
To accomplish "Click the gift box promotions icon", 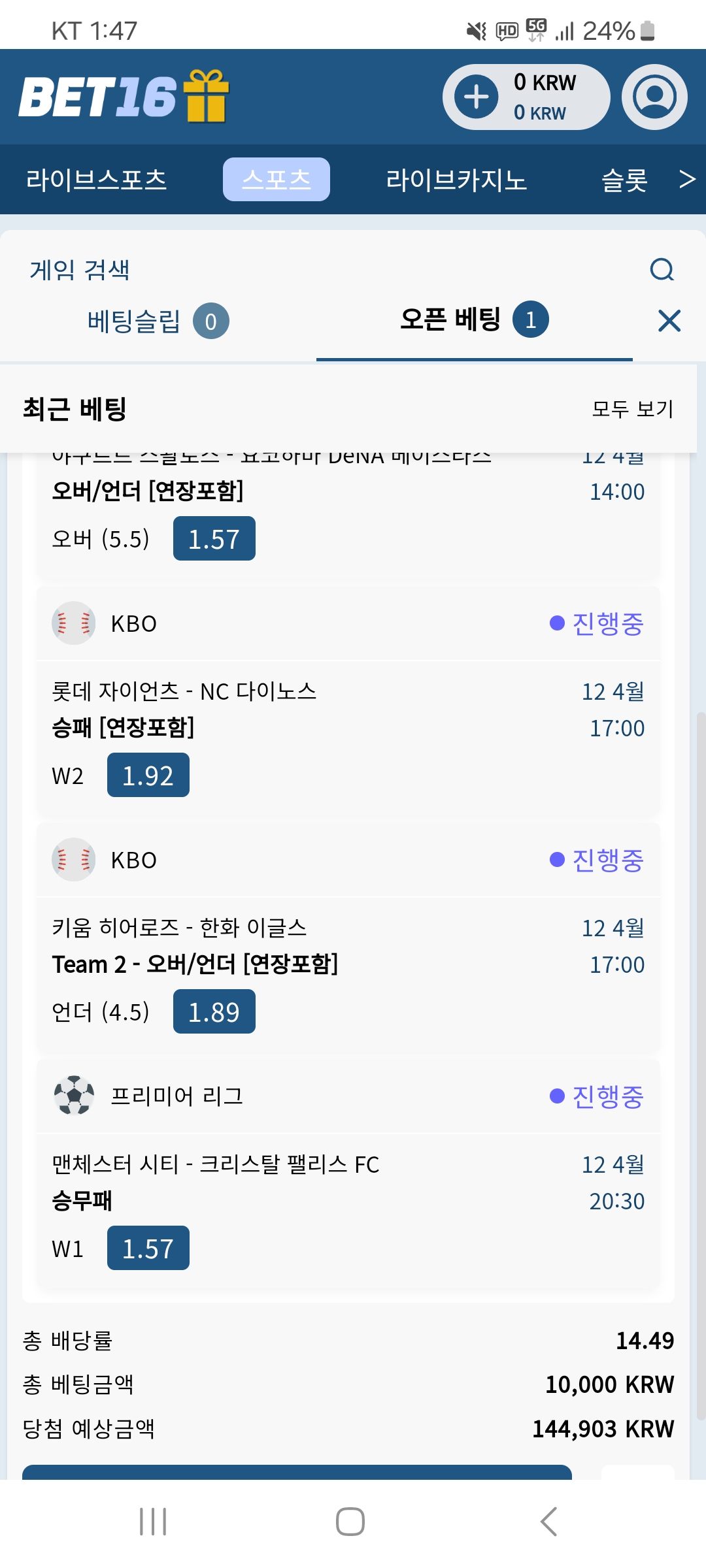I will click(x=206, y=96).
